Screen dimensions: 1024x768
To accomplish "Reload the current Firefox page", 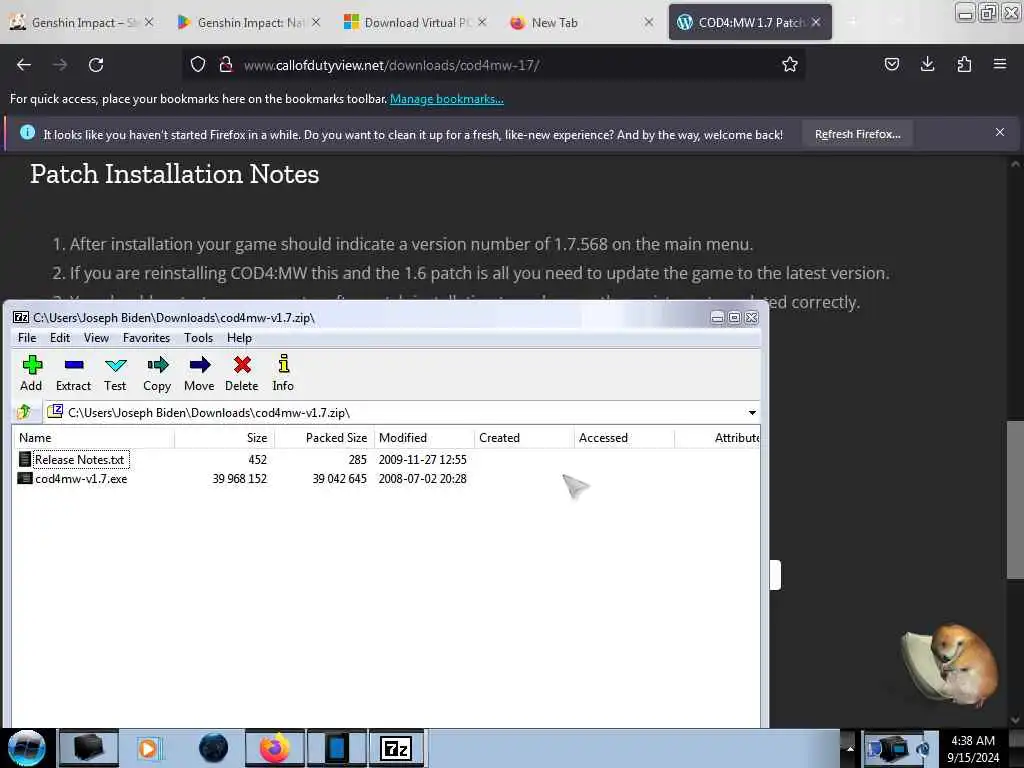I will pyautogui.click(x=96, y=65).
